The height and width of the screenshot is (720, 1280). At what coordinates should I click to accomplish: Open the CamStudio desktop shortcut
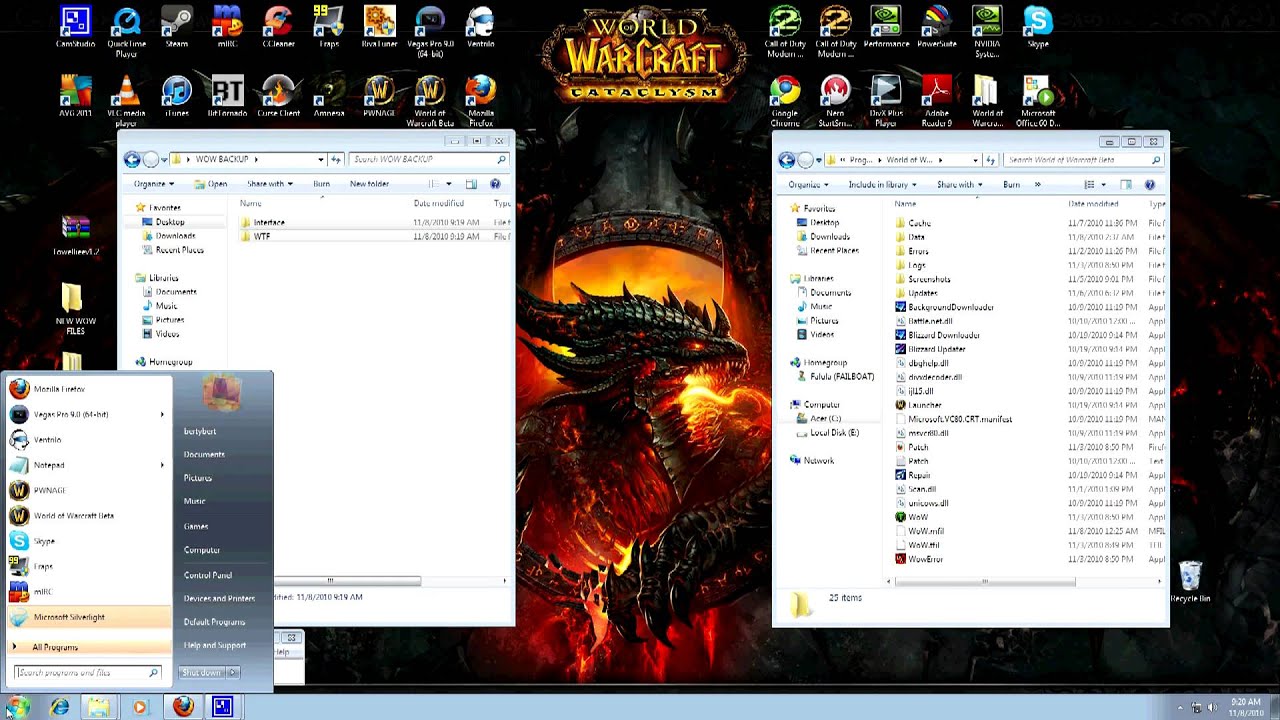(x=75, y=27)
